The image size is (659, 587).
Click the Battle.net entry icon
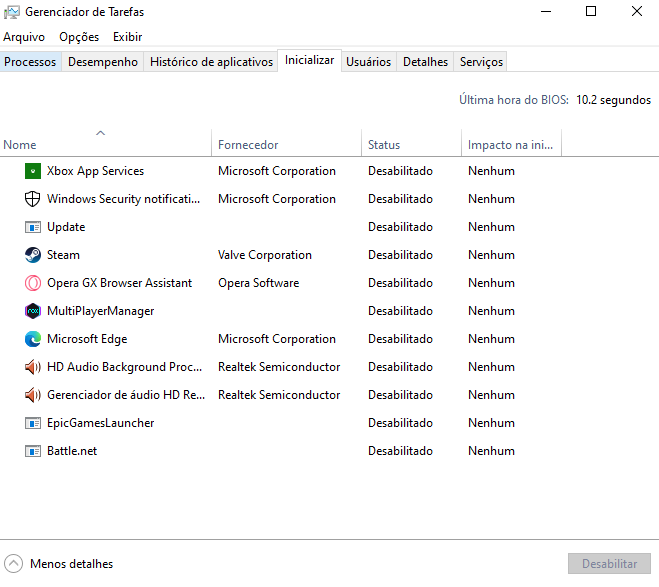pyautogui.click(x=32, y=451)
